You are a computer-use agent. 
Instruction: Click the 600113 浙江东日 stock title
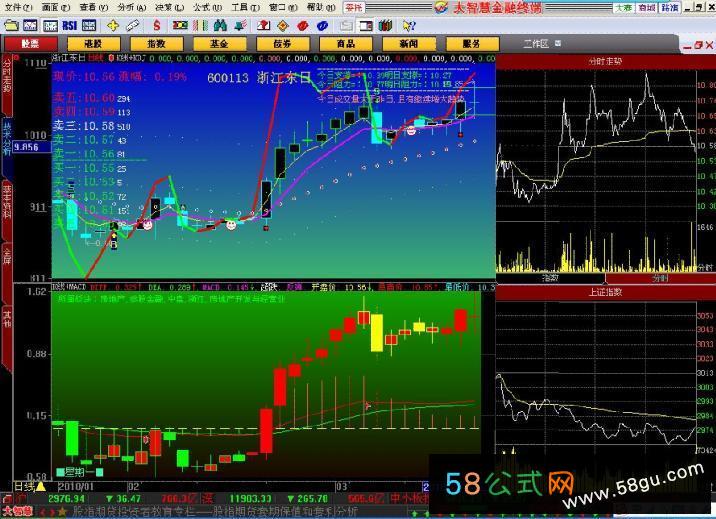click(259, 78)
